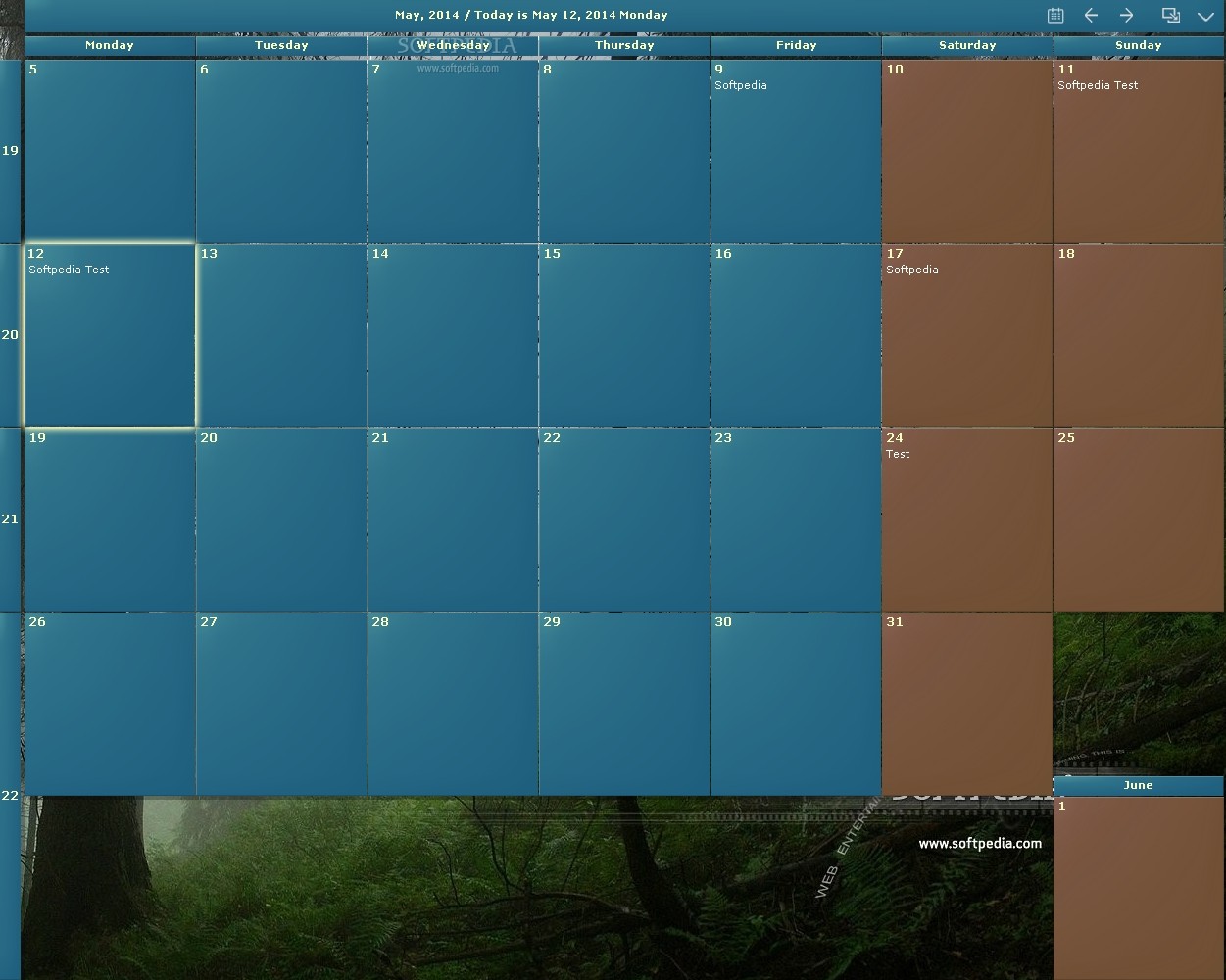Screen dimensions: 1226x980
Task: Select the May 7 day cell
Action: pos(453,151)
